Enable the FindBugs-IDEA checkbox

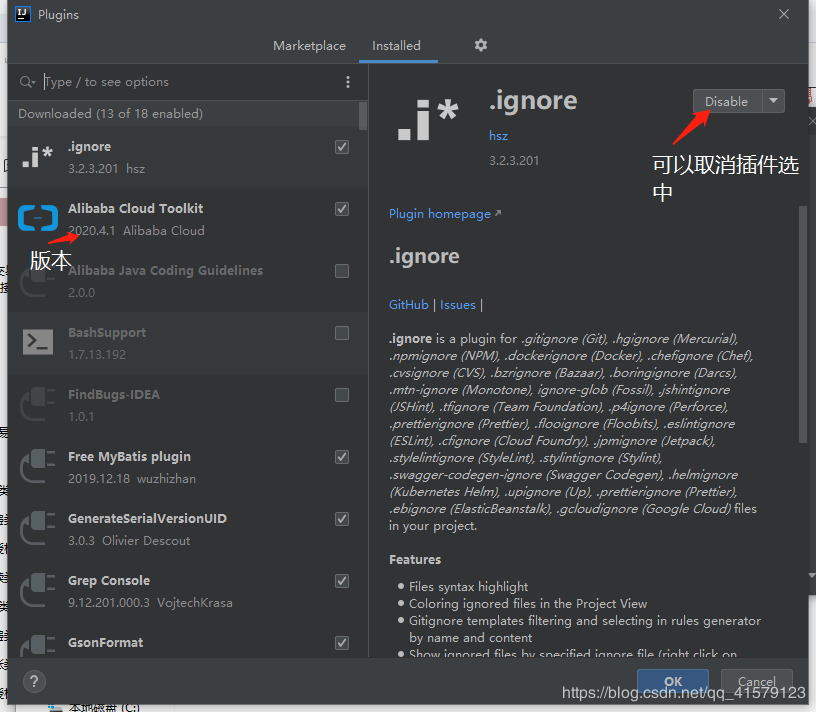(x=342, y=395)
